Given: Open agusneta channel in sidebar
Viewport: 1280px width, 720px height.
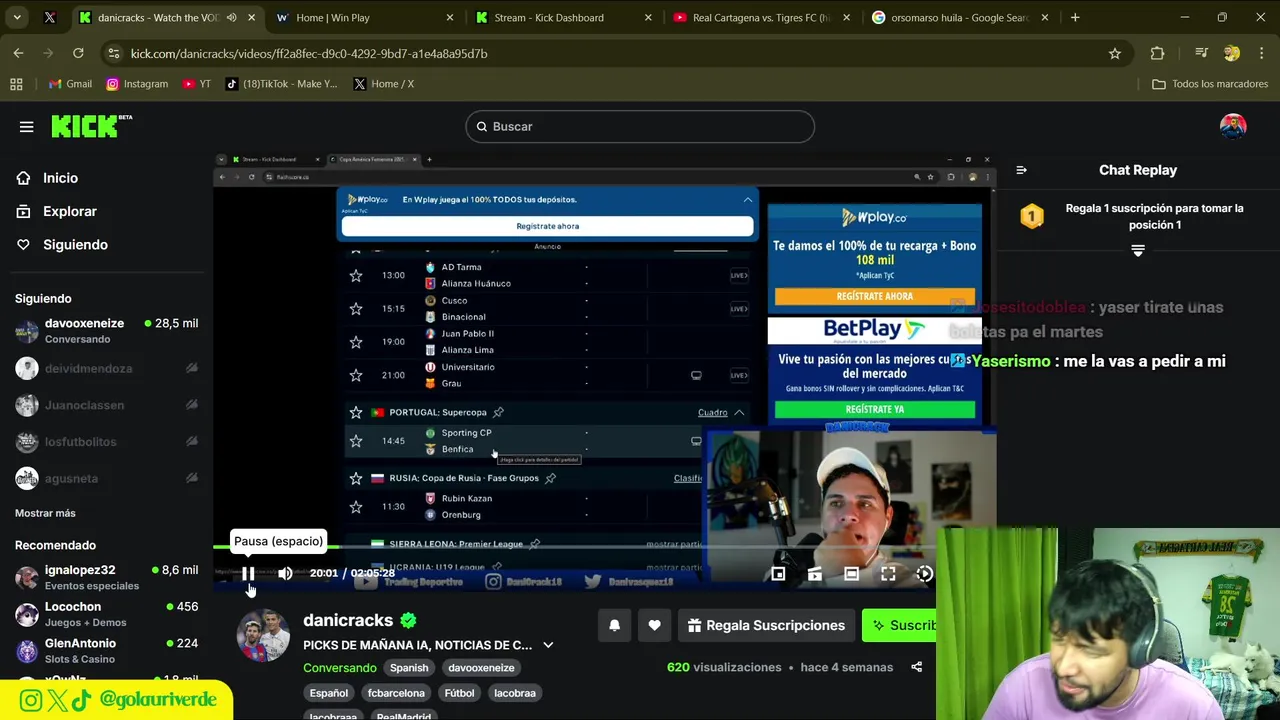Looking at the screenshot, I should (106, 478).
